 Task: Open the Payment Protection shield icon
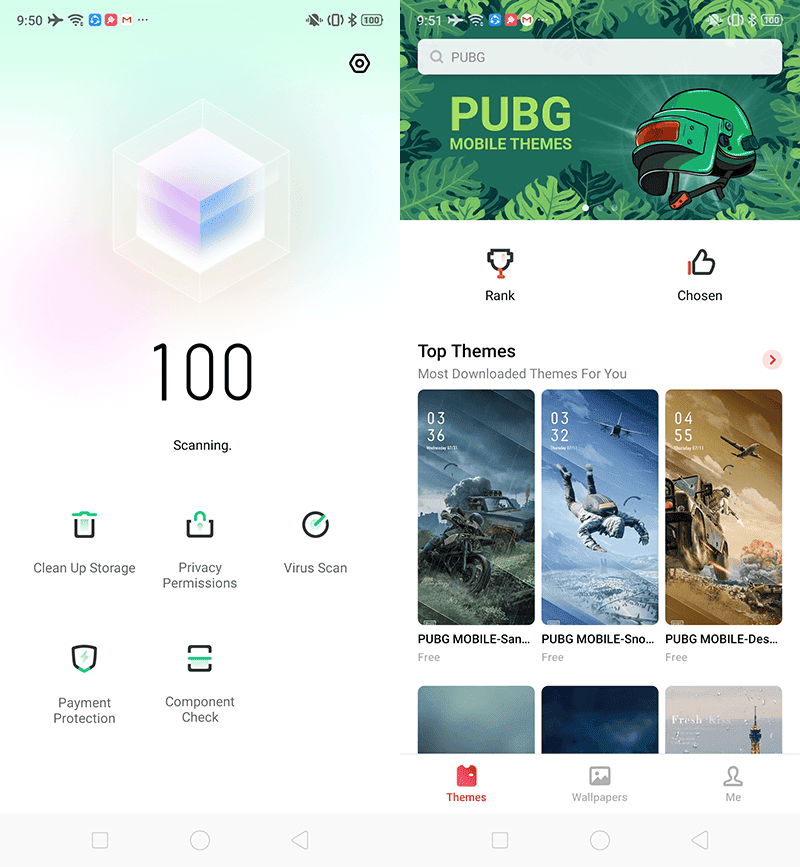click(x=84, y=659)
